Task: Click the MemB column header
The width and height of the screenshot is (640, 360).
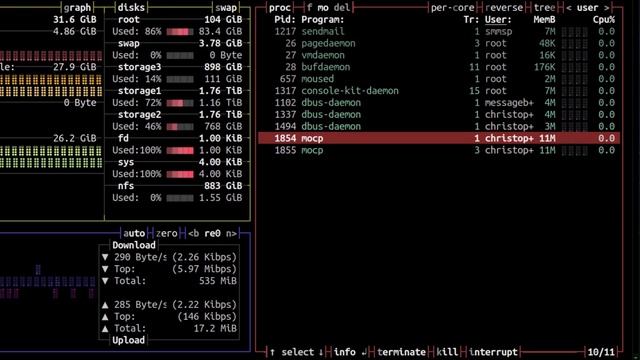Action: coord(544,20)
